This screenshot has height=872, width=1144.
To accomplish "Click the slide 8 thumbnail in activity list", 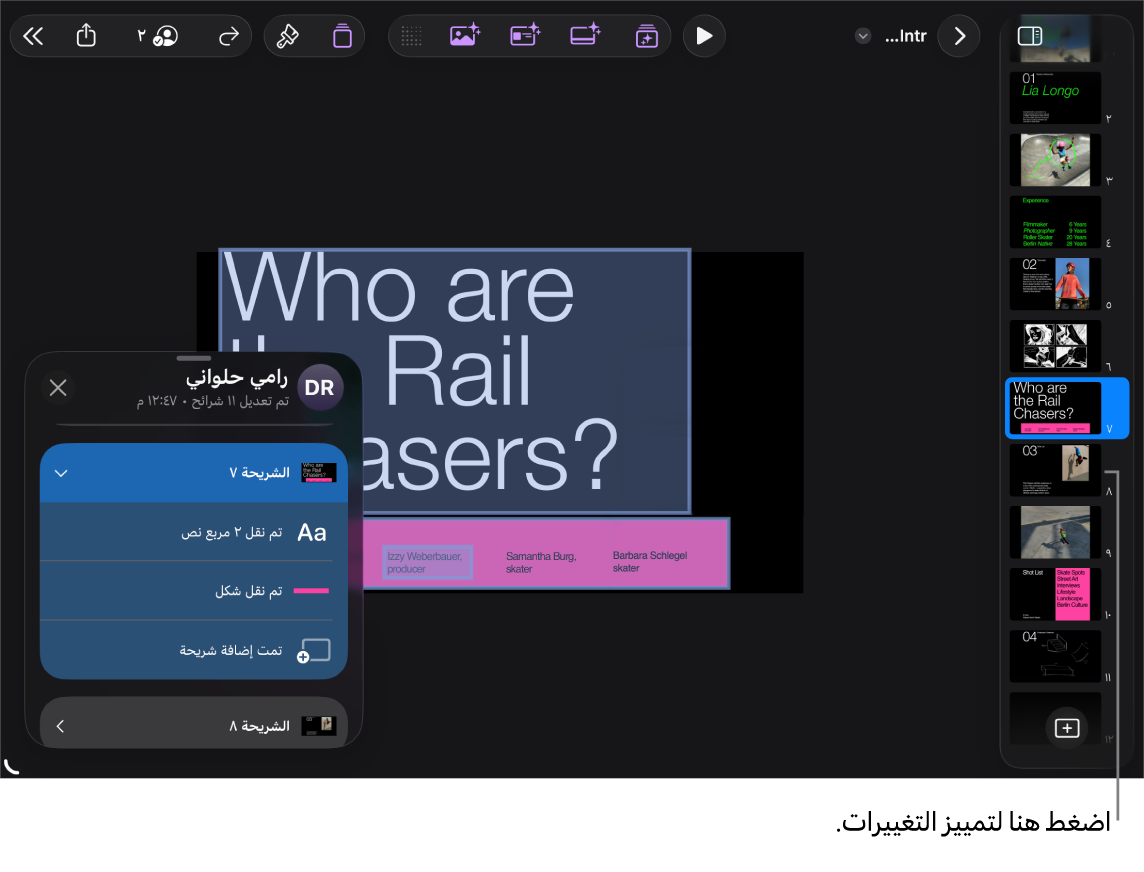I will pyautogui.click(x=319, y=726).
